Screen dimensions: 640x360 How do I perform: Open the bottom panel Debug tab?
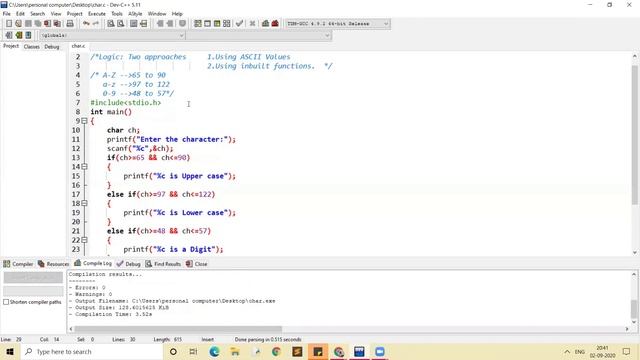pyautogui.click(x=129, y=264)
